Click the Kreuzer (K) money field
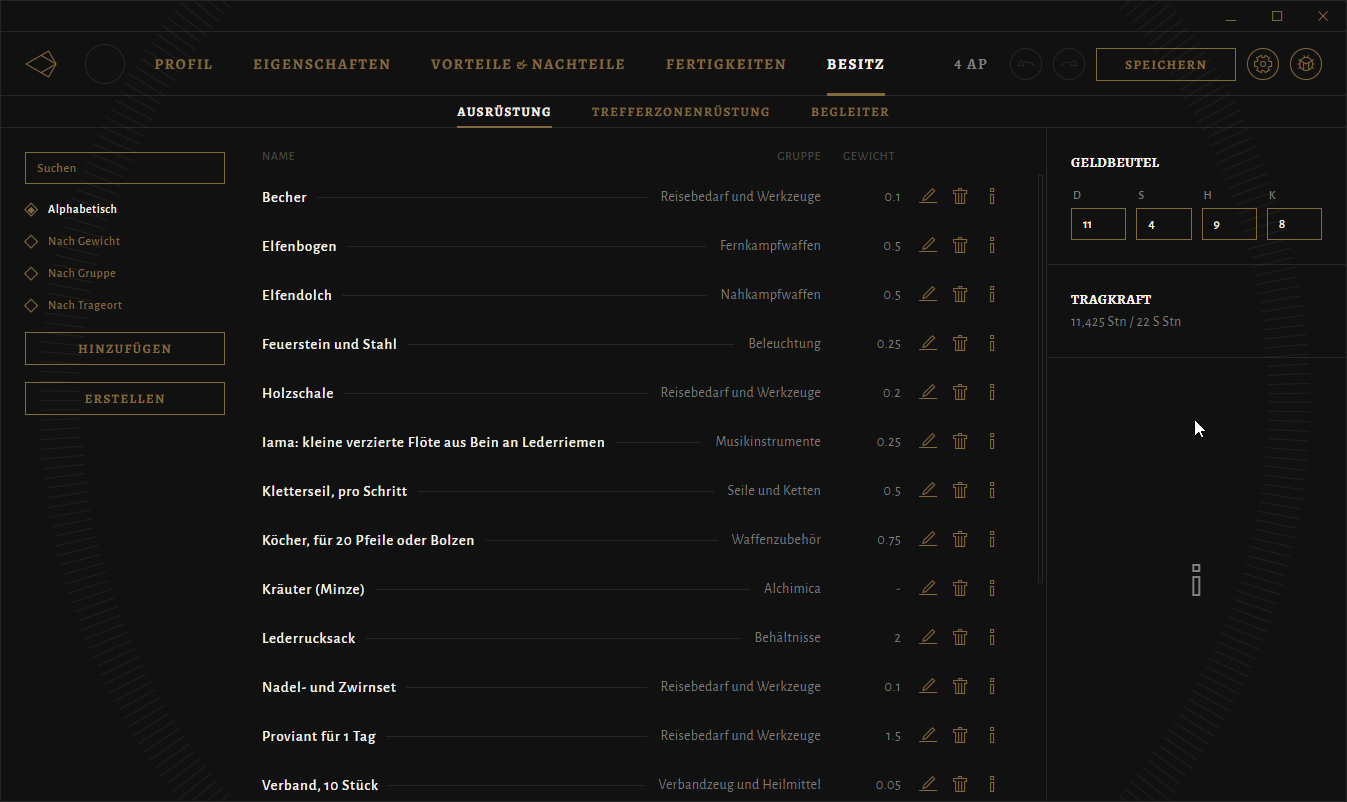The width and height of the screenshot is (1347, 802). click(1294, 224)
